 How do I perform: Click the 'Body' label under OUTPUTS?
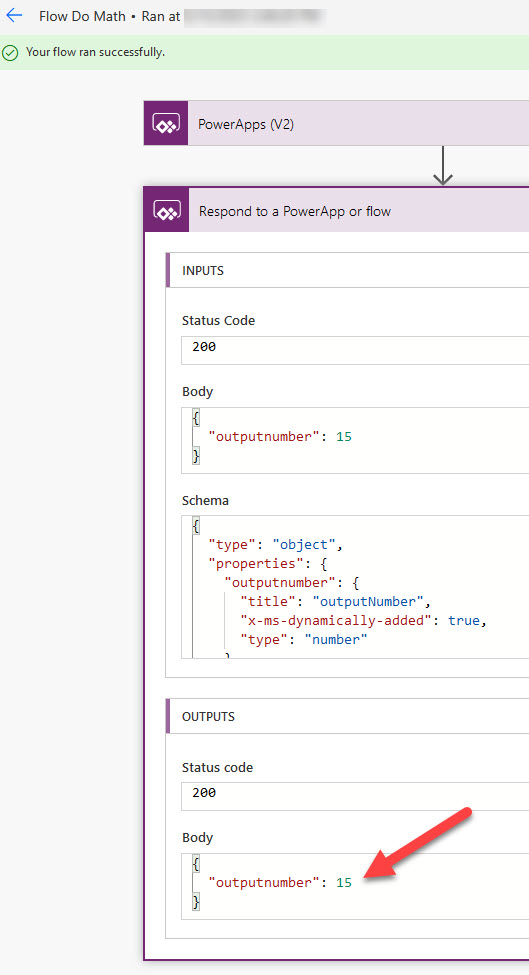pos(197,838)
